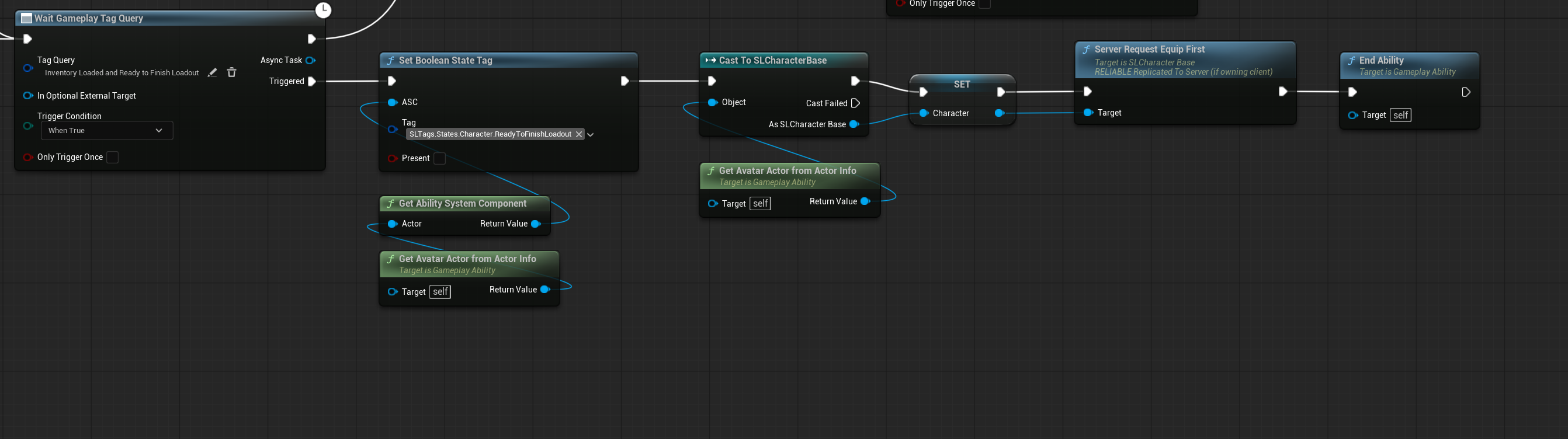Select the Cast Failed execution pin
The width and height of the screenshot is (1568, 439).
click(x=855, y=103)
